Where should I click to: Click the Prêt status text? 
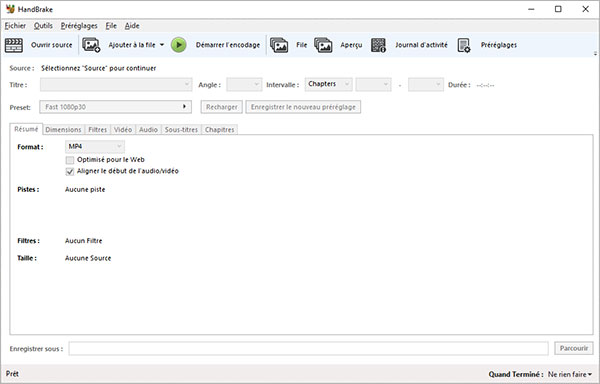[12, 374]
